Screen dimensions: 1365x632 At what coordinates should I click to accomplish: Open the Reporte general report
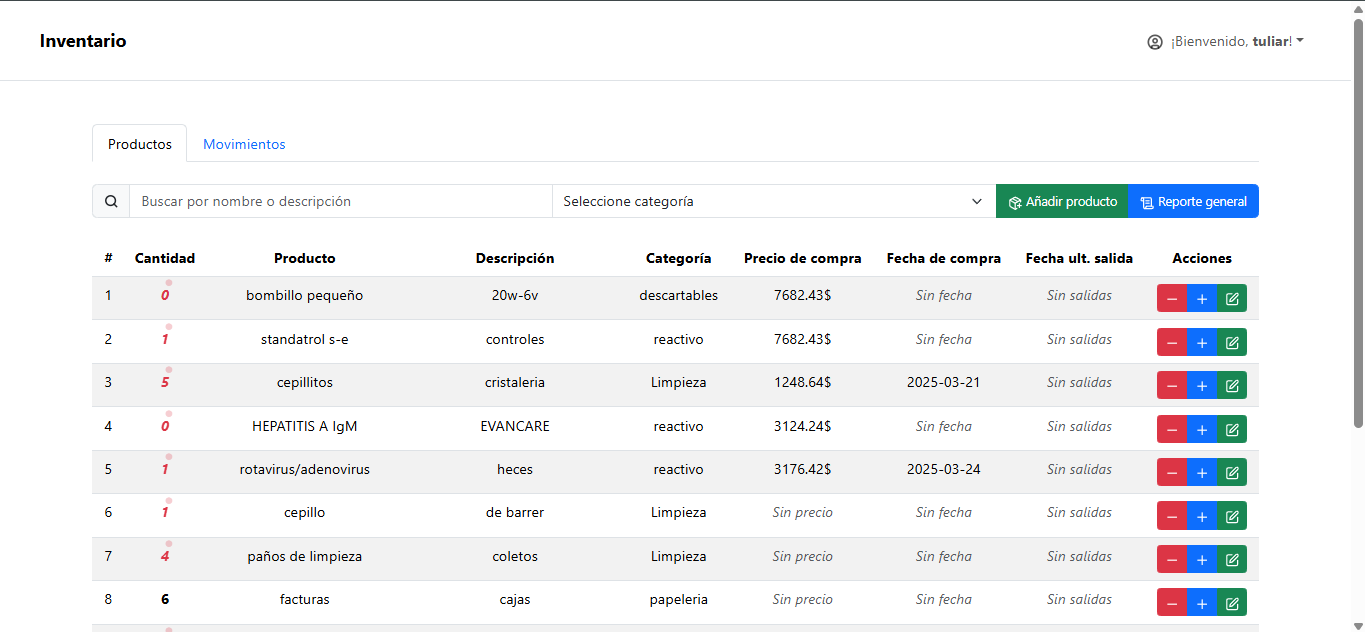point(1193,201)
